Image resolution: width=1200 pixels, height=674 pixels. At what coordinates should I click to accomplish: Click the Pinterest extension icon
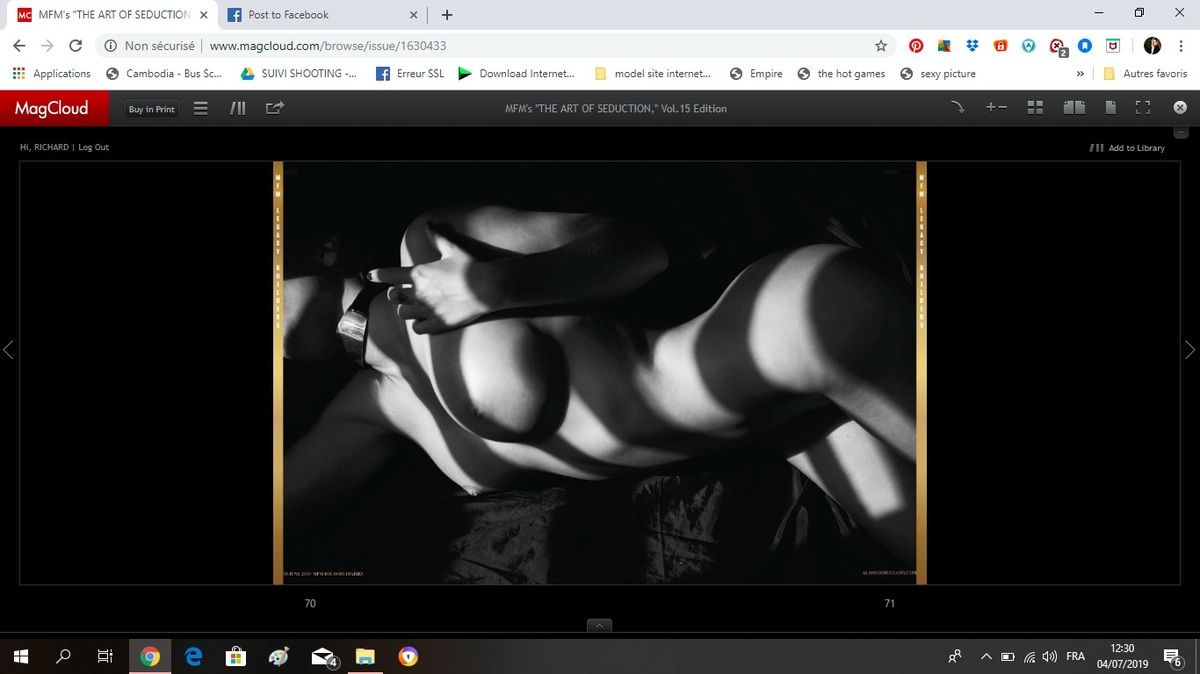915,46
